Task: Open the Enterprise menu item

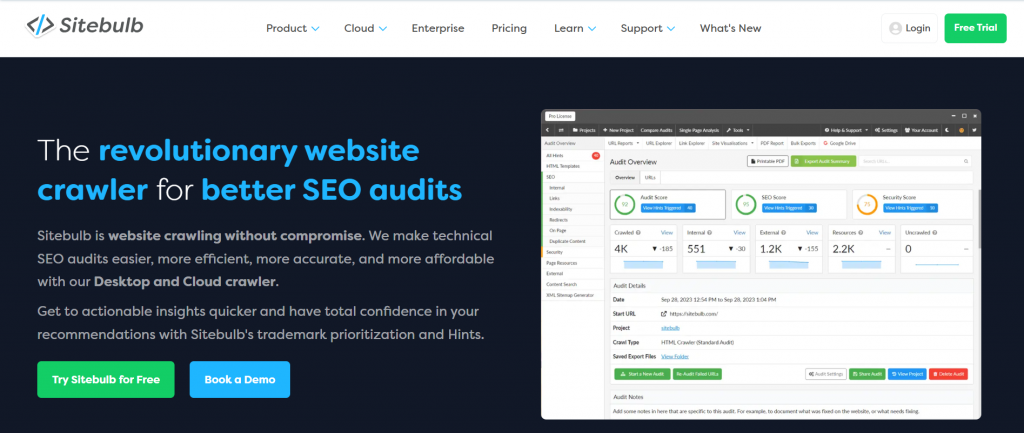Action: (x=438, y=28)
